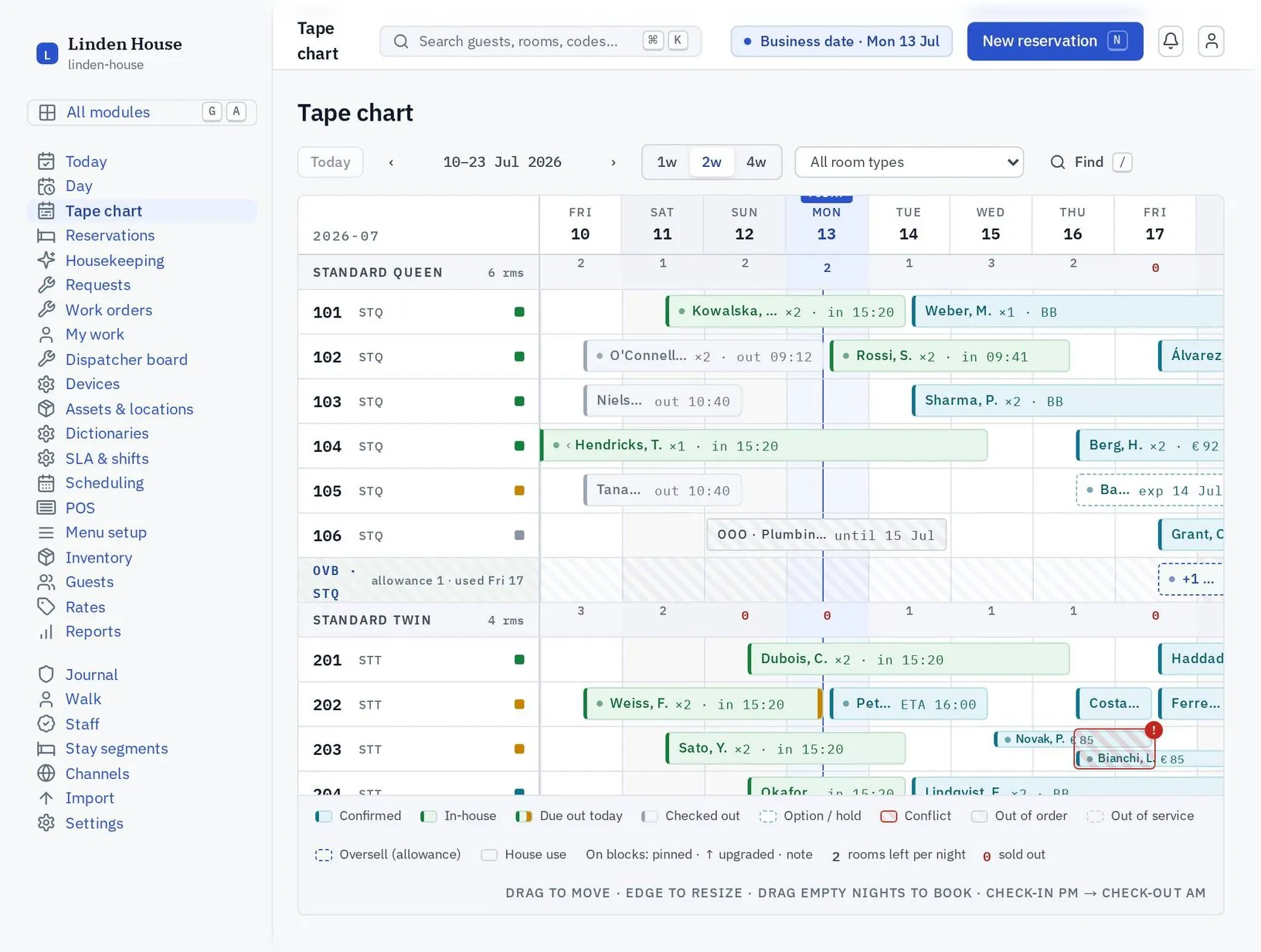Switch range to 1w view
Viewport: 1261px width, 952px height.
point(667,162)
